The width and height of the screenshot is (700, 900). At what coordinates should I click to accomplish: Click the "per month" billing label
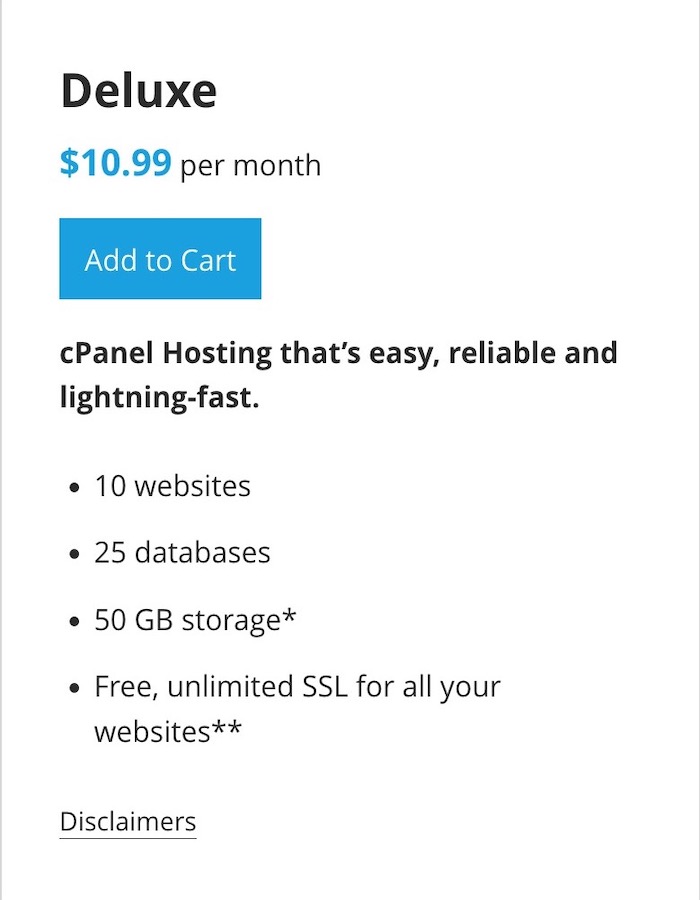click(250, 165)
